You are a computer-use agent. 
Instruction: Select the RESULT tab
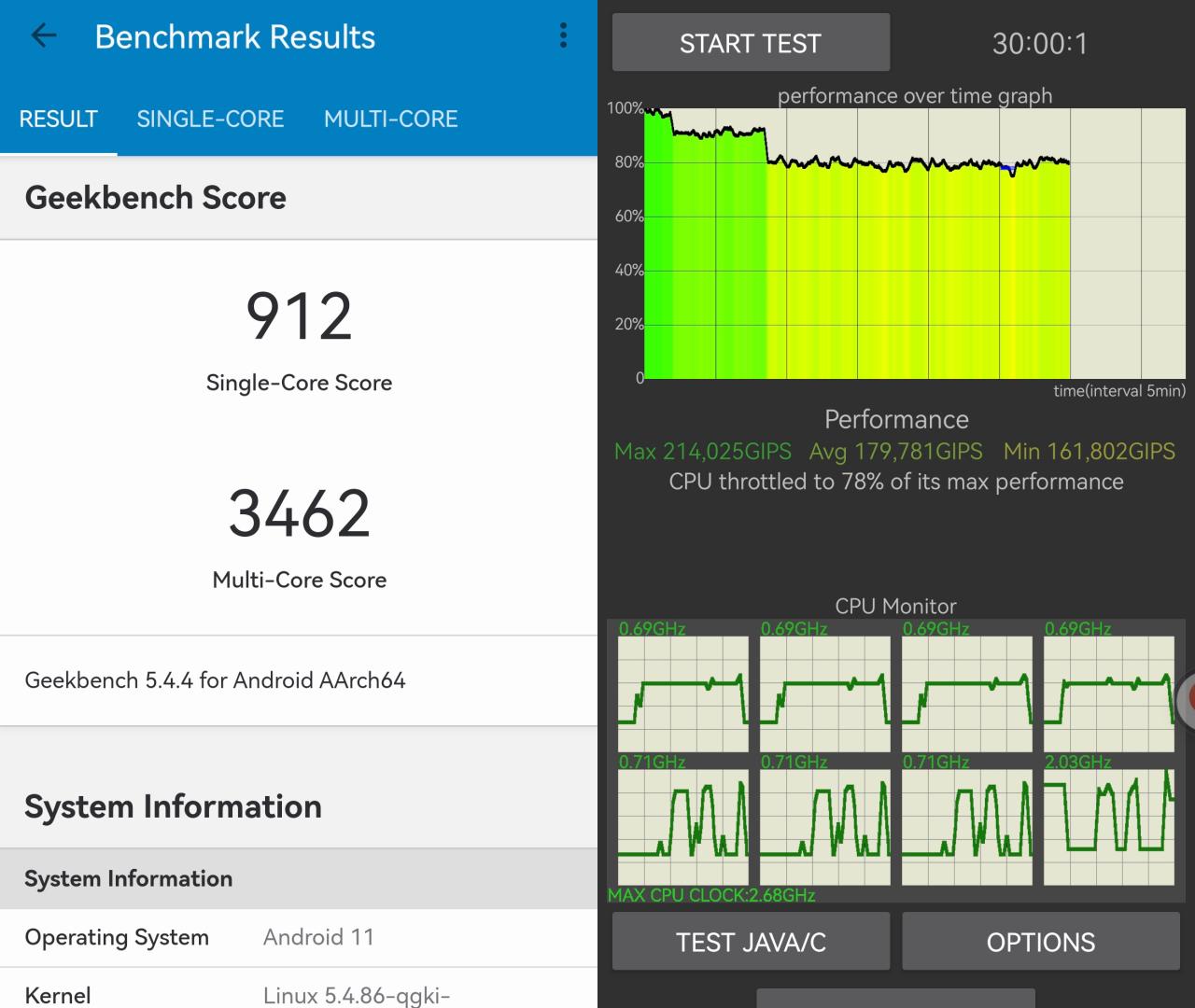pos(58,119)
